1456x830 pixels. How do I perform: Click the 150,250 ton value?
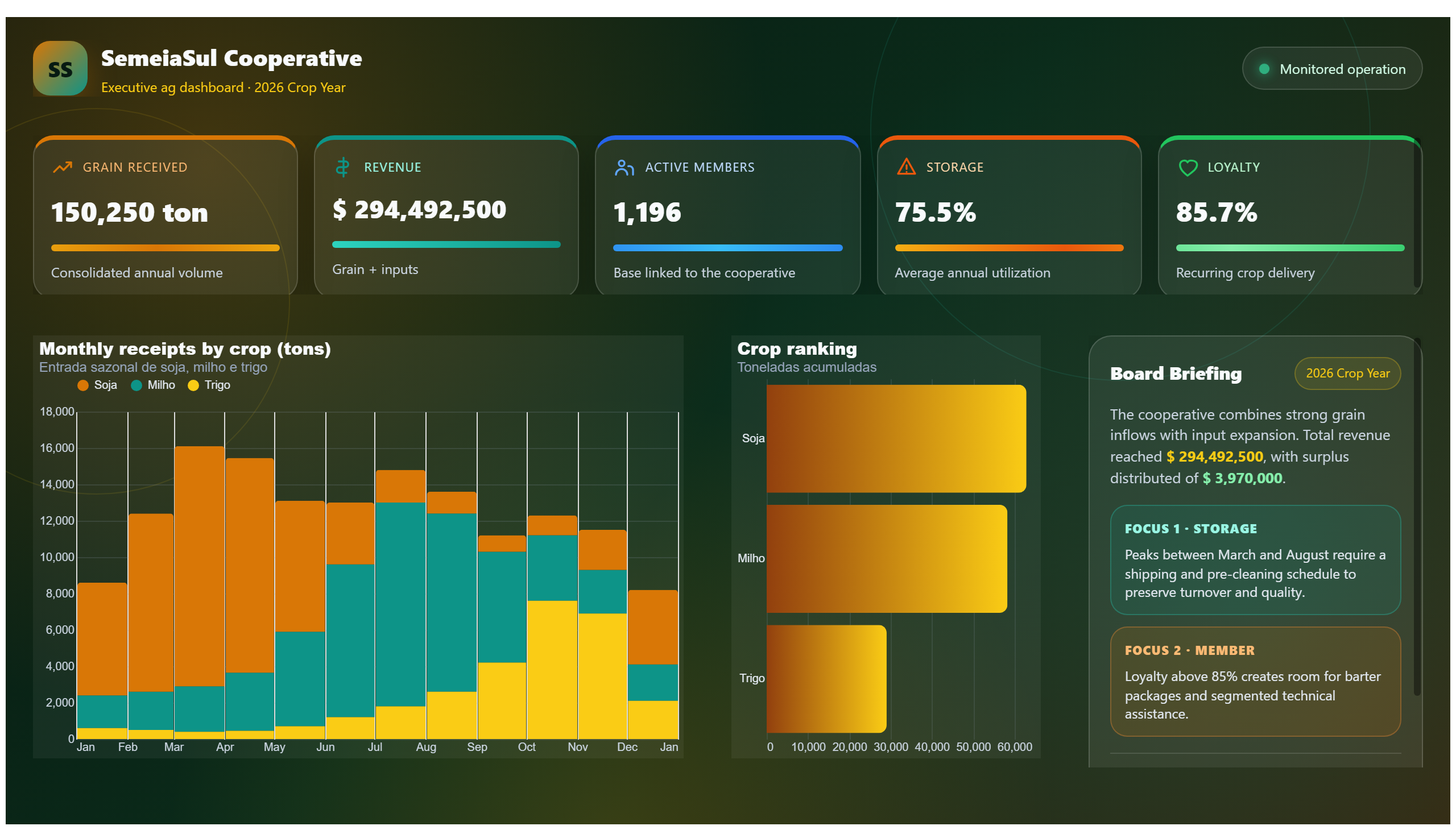tap(130, 212)
